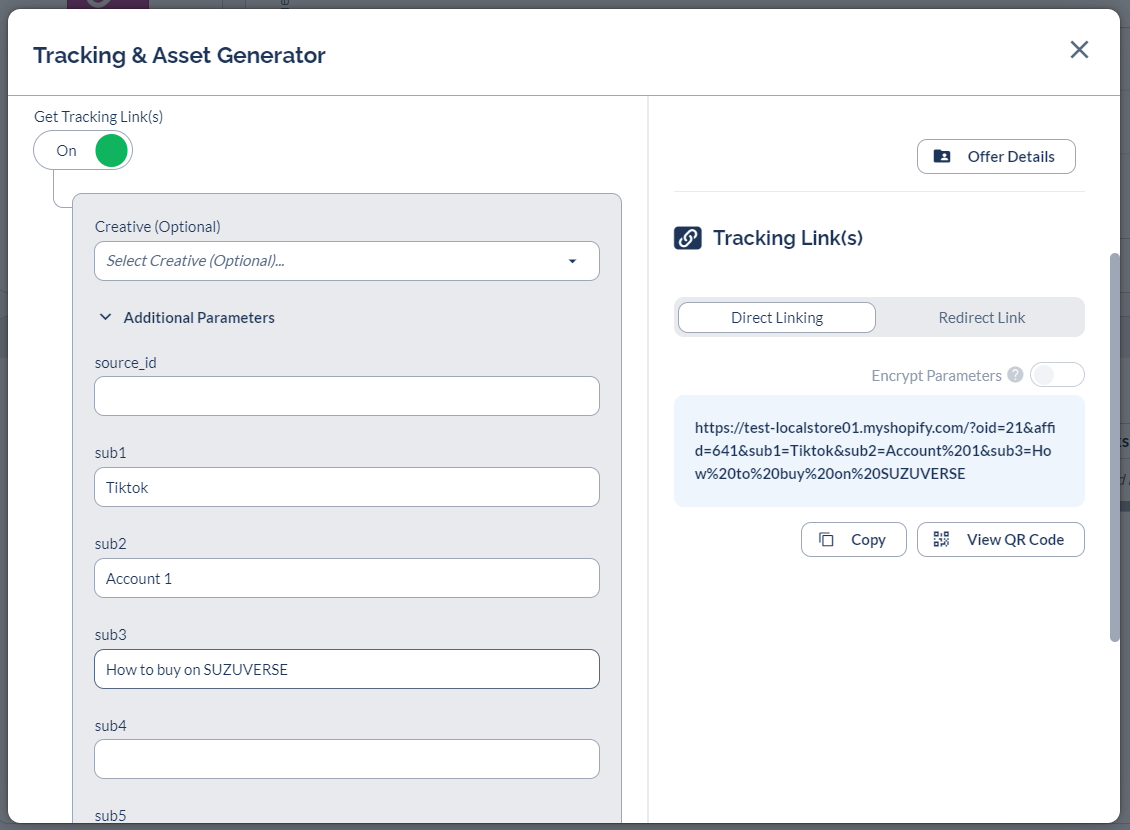Click the folder icon in Offer Details

(942, 157)
